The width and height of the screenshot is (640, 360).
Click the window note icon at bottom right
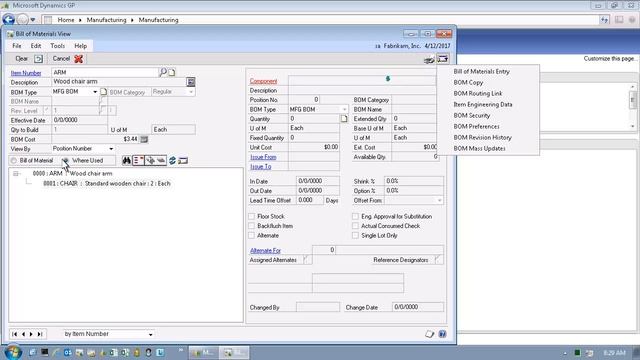(x=429, y=334)
